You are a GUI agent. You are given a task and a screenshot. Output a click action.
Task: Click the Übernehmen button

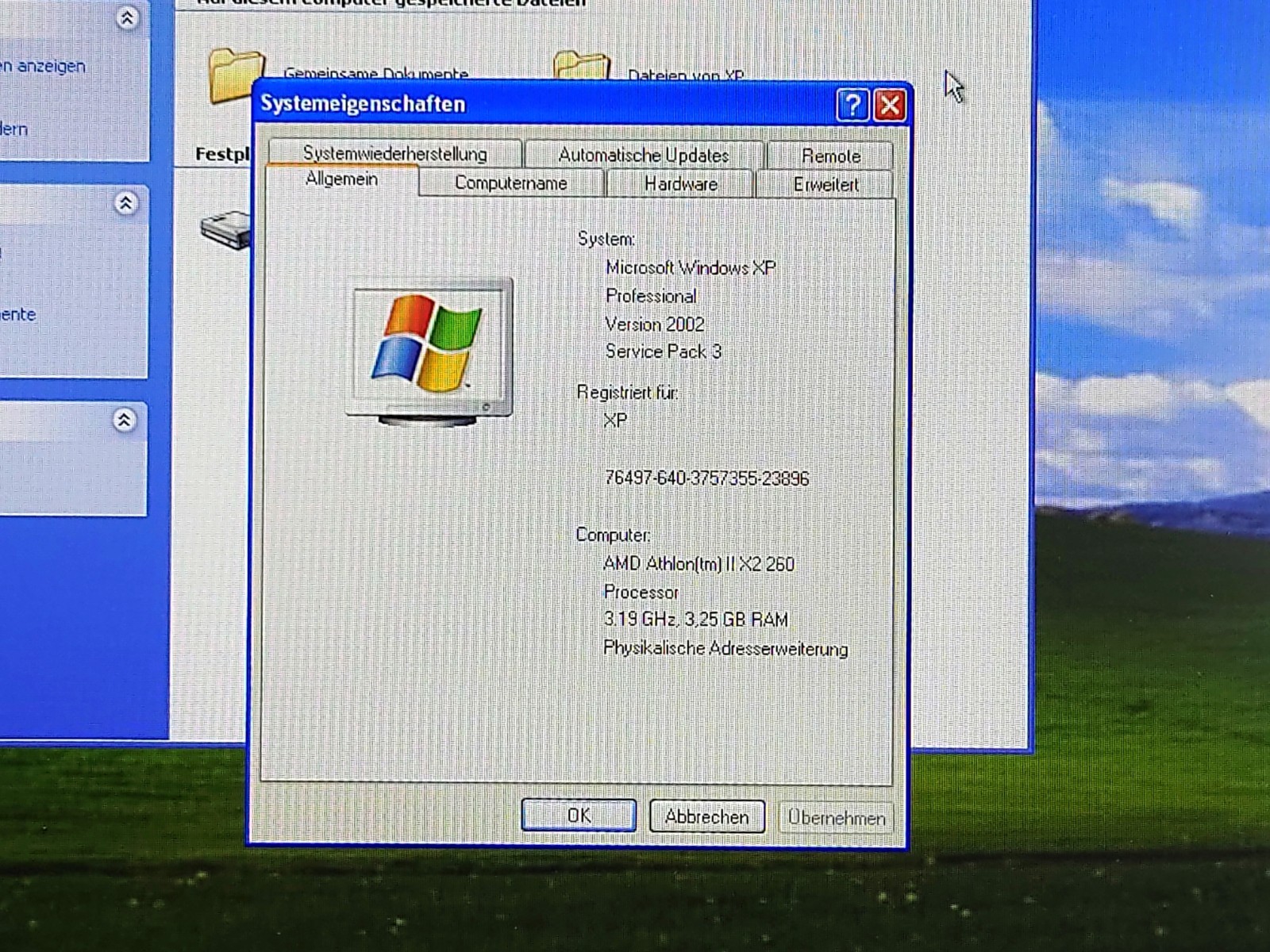click(836, 817)
